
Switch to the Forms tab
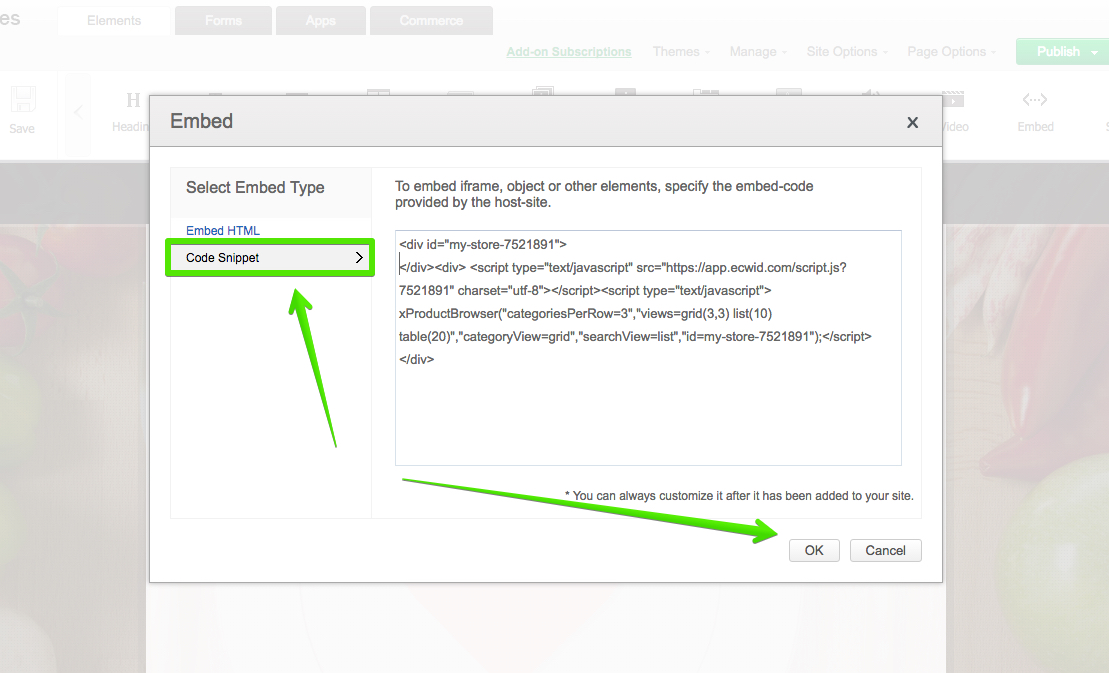point(223,21)
